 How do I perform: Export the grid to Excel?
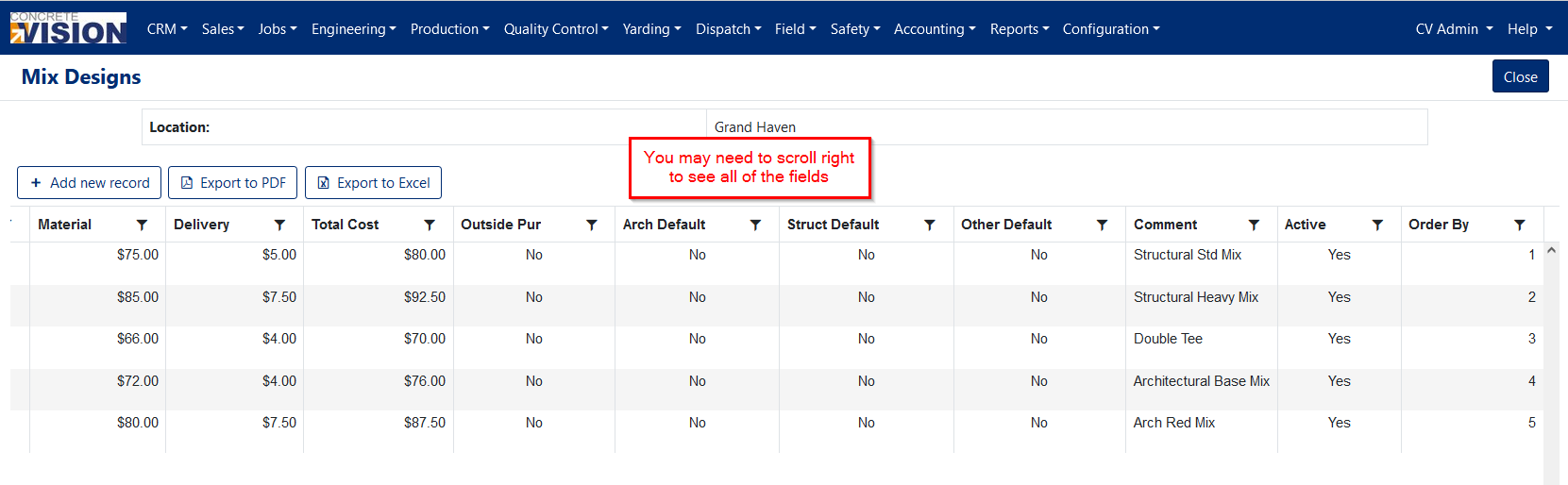click(373, 183)
